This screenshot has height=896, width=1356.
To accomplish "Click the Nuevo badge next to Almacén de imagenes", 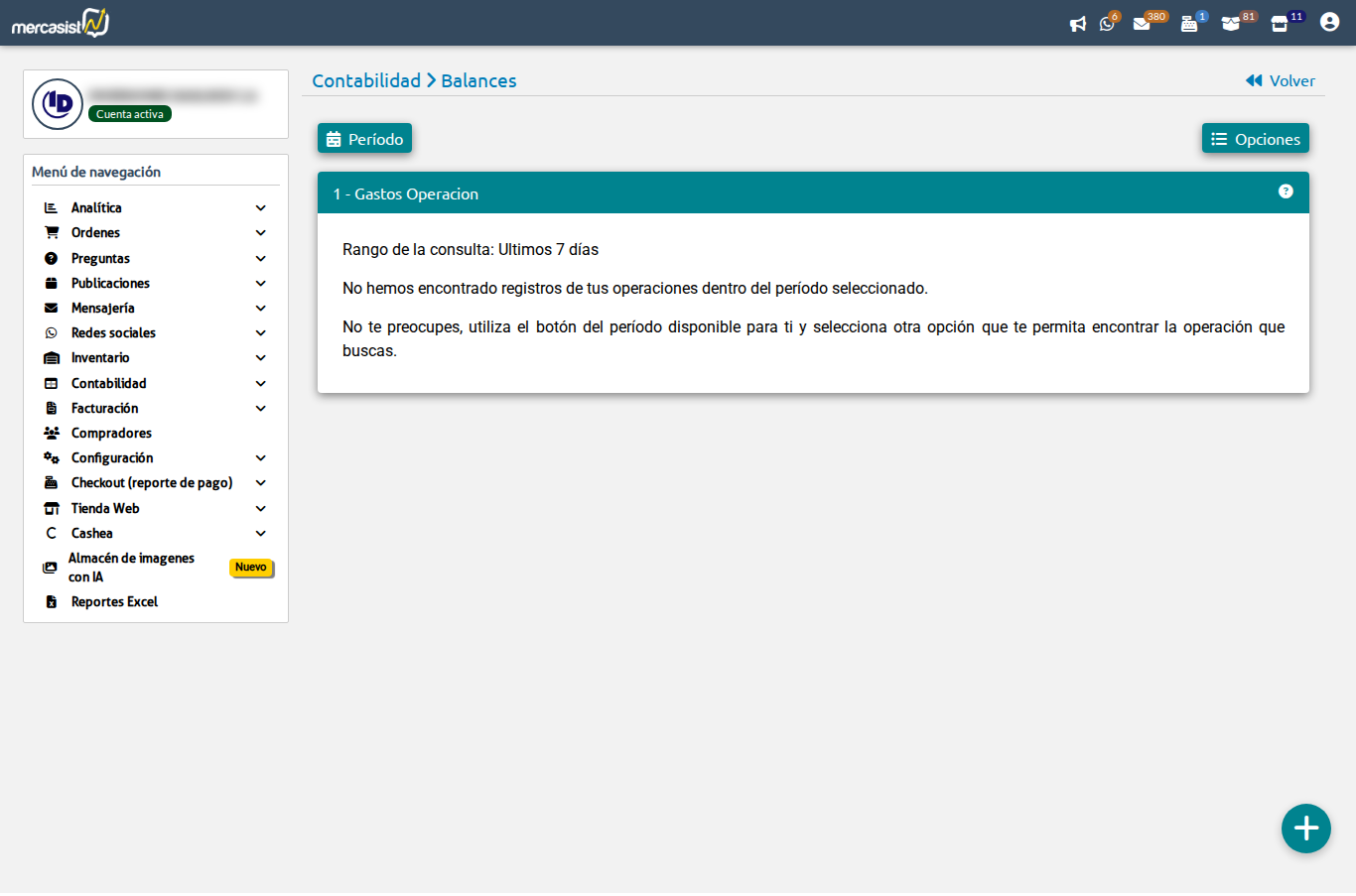I will [x=251, y=568].
